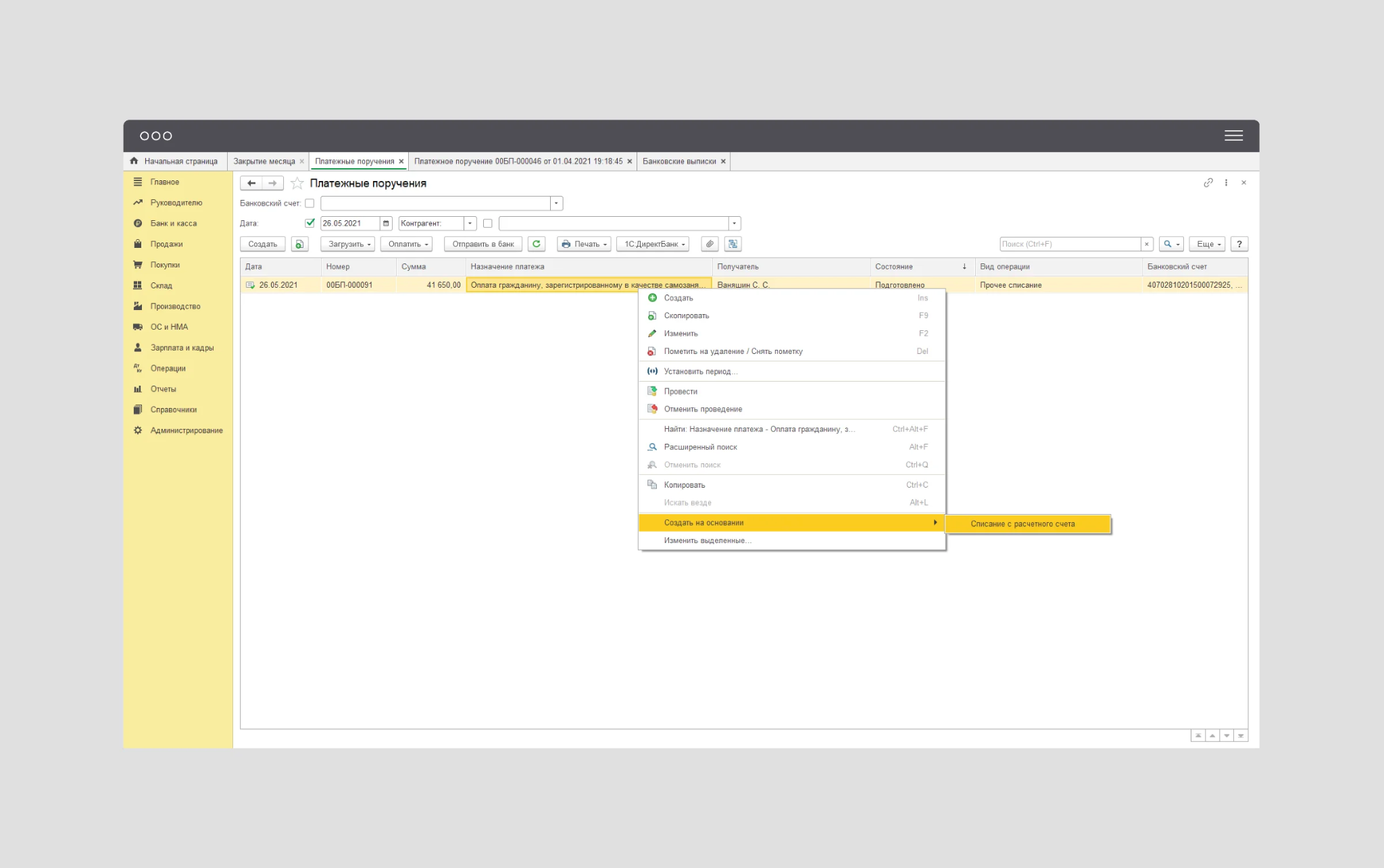Click the Создать button in toolbar
Image resolution: width=1384 pixels, height=868 pixels.
pyautogui.click(x=262, y=245)
